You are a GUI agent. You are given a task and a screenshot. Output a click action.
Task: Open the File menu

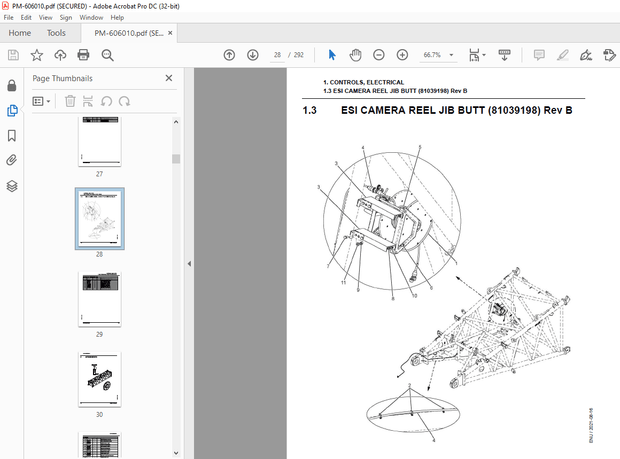click(8, 17)
